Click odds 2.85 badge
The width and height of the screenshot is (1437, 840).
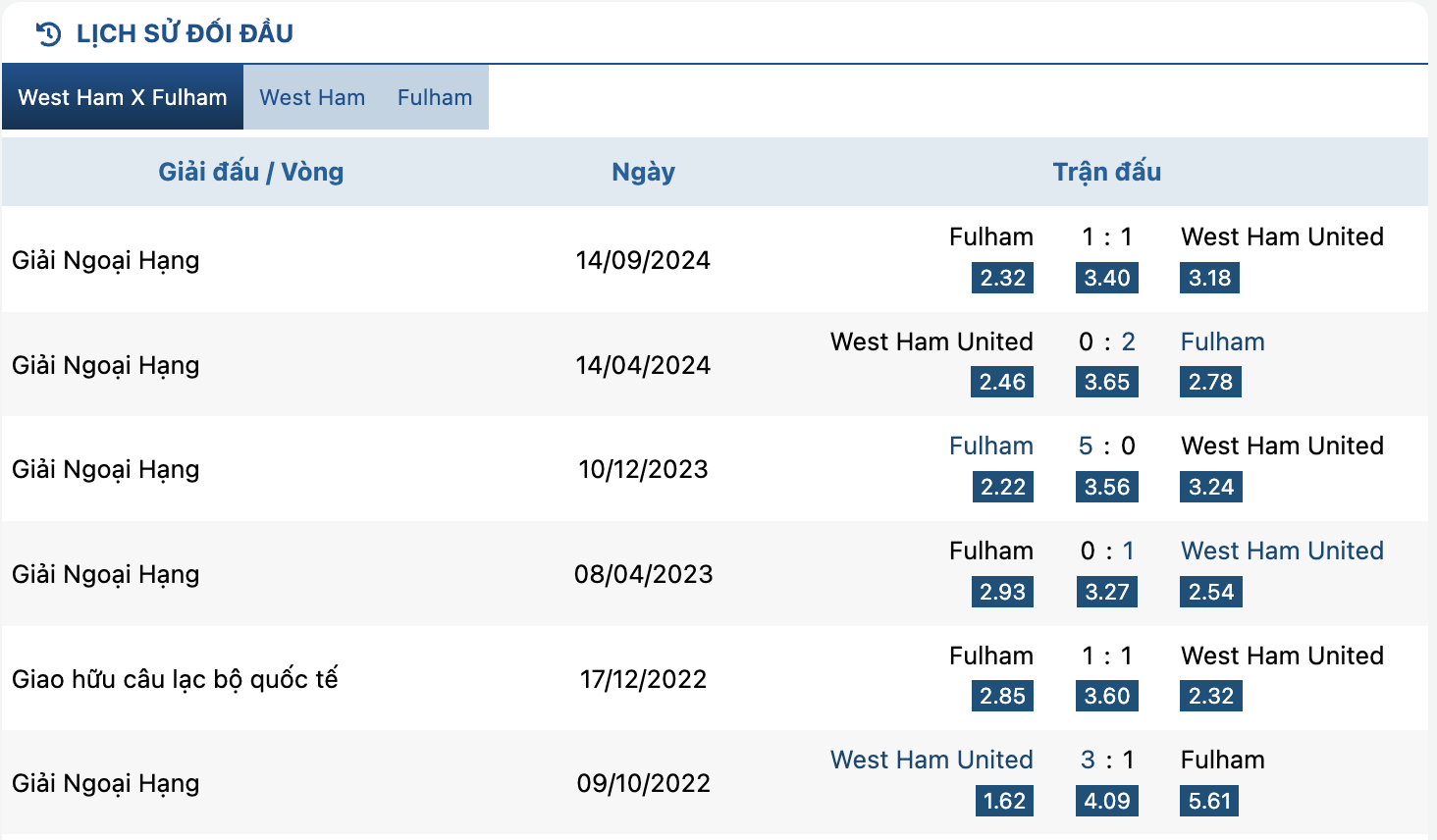pyautogui.click(x=1002, y=696)
